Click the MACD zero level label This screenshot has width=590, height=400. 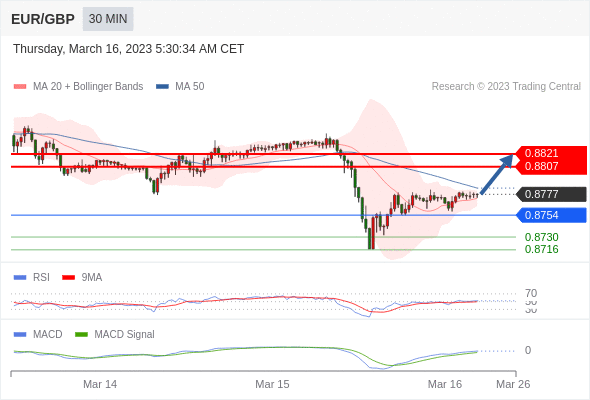click(528, 350)
